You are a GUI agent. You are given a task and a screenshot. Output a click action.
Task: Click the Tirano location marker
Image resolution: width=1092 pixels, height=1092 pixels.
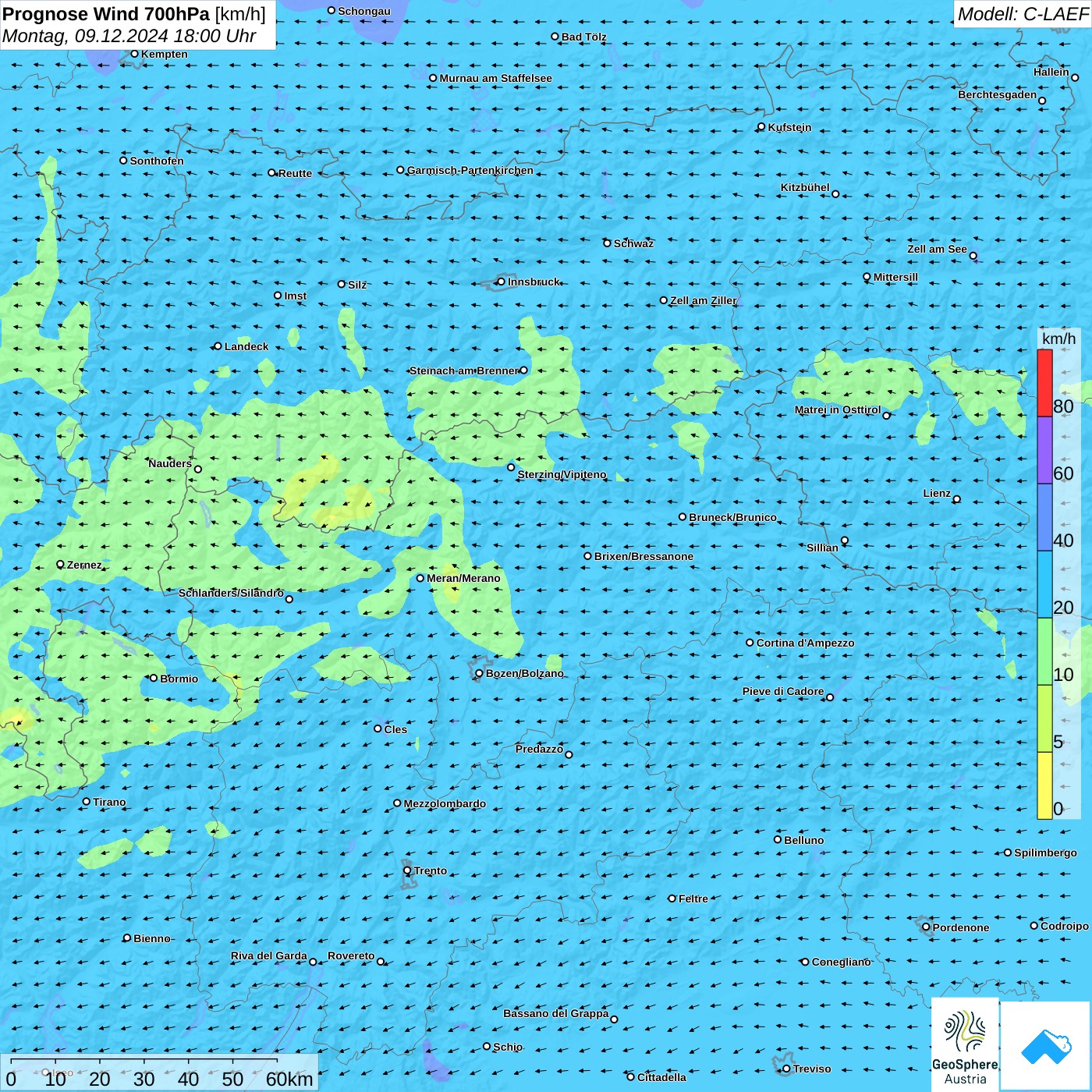[87, 801]
